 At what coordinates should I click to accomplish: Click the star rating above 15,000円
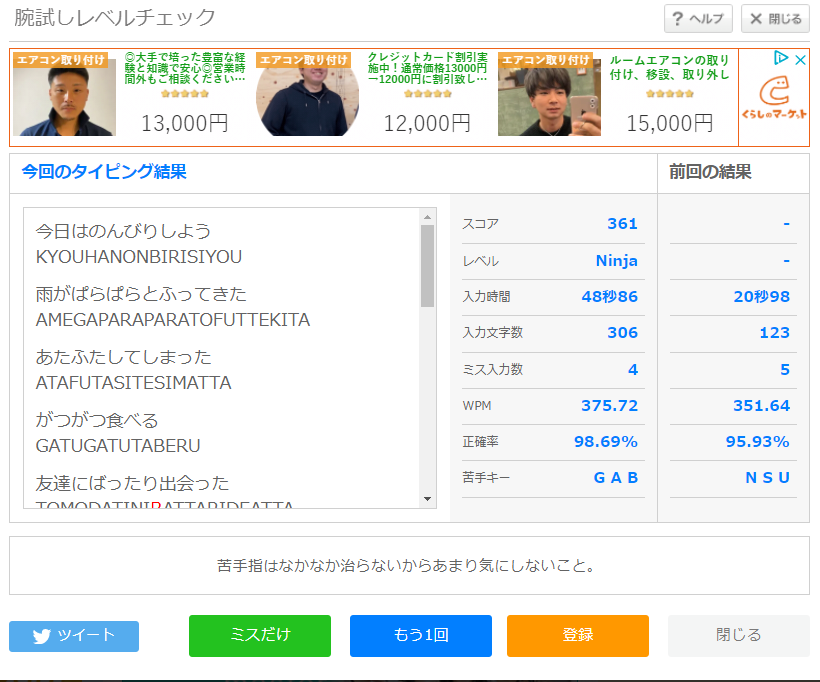click(x=670, y=94)
